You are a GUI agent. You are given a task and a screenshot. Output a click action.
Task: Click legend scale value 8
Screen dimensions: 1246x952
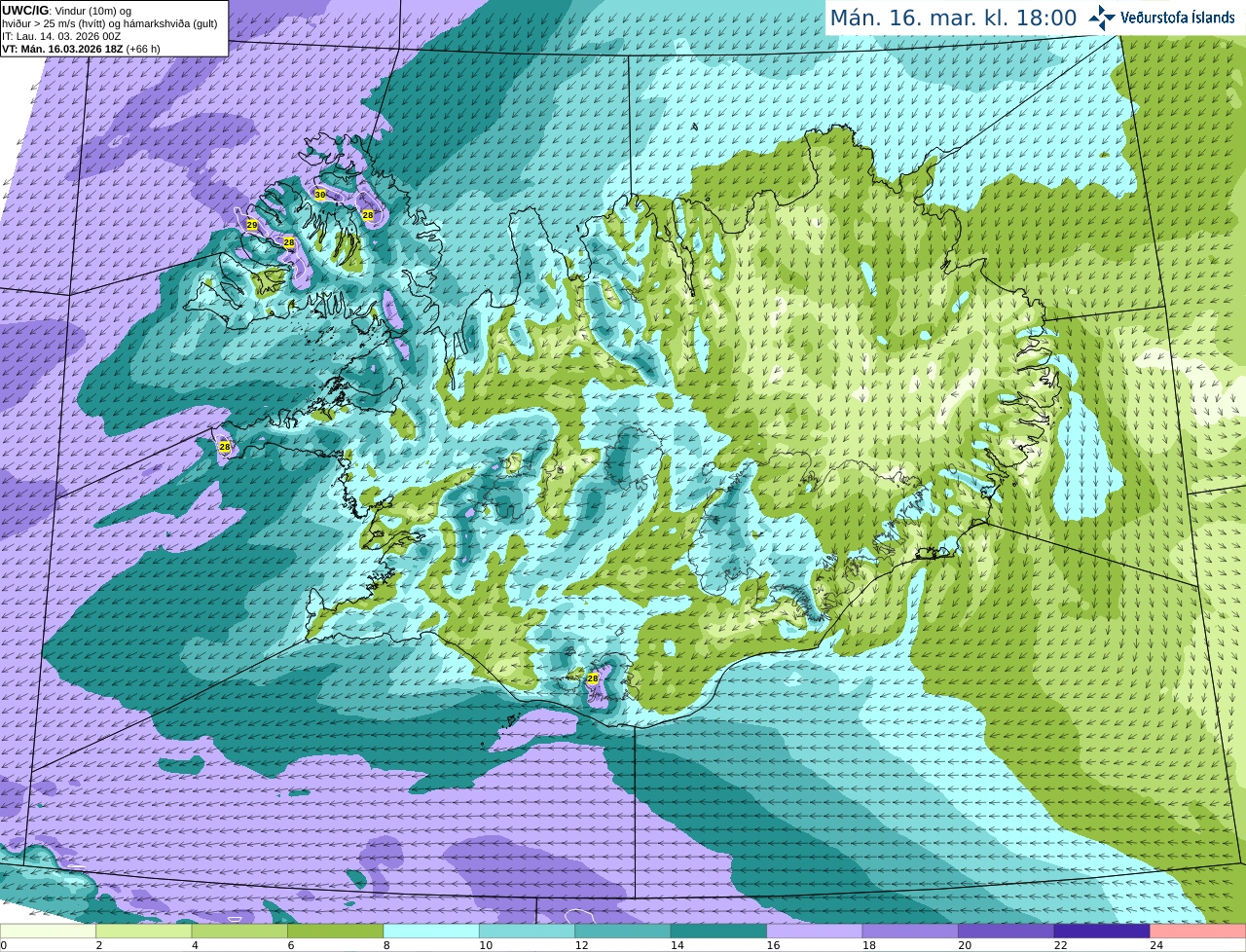point(386,945)
